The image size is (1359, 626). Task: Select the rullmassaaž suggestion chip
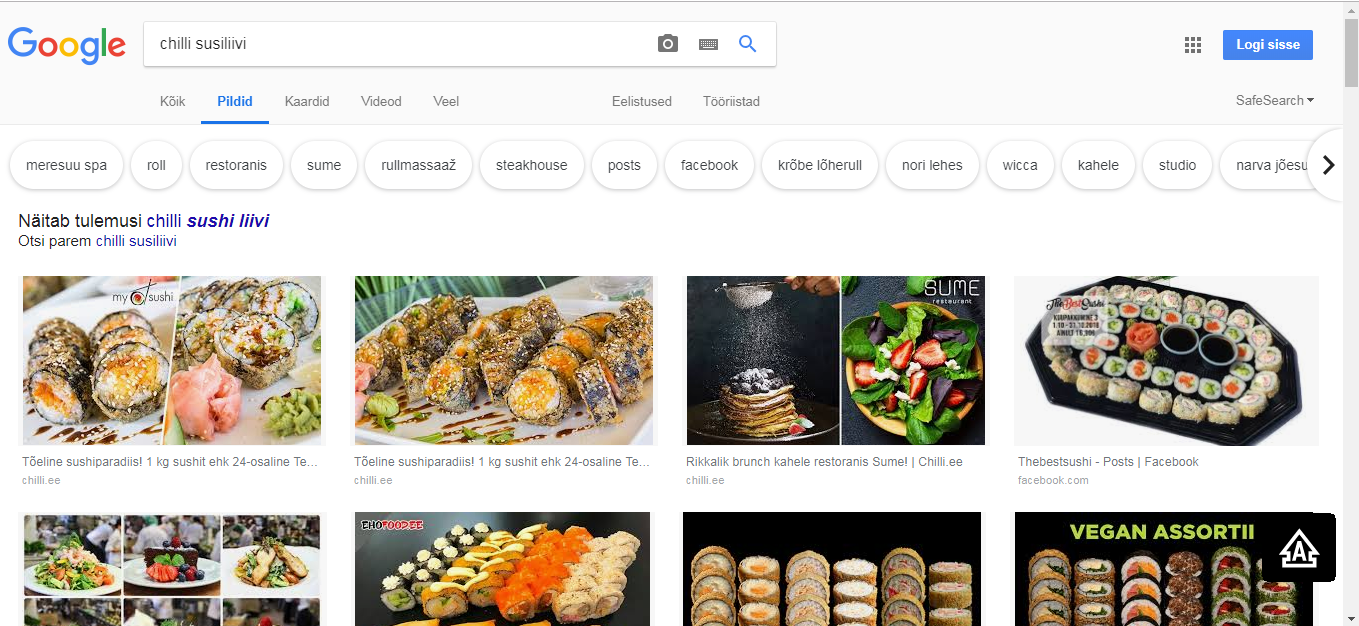click(418, 165)
